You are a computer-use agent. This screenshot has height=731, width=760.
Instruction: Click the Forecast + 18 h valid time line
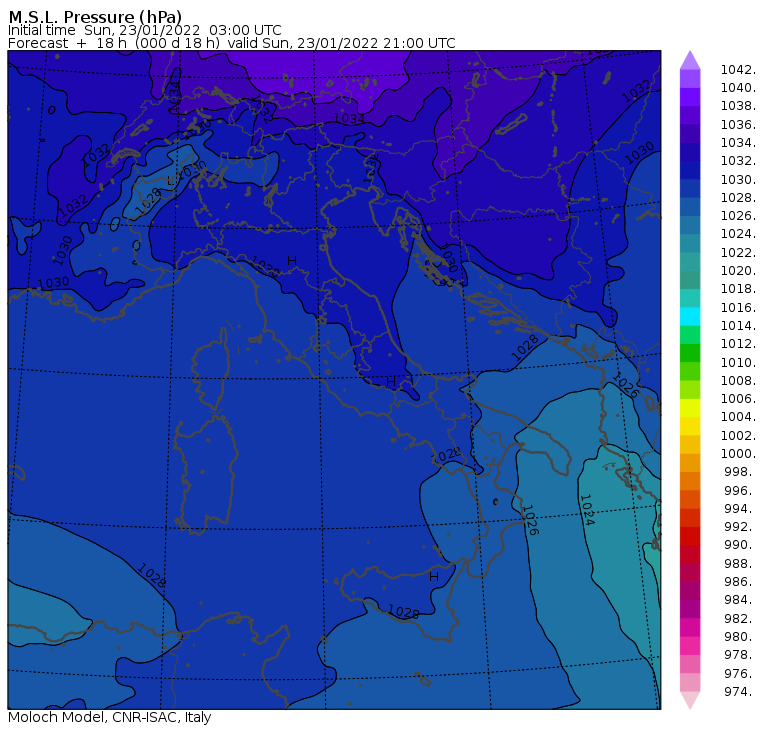pyautogui.click(x=232, y=43)
